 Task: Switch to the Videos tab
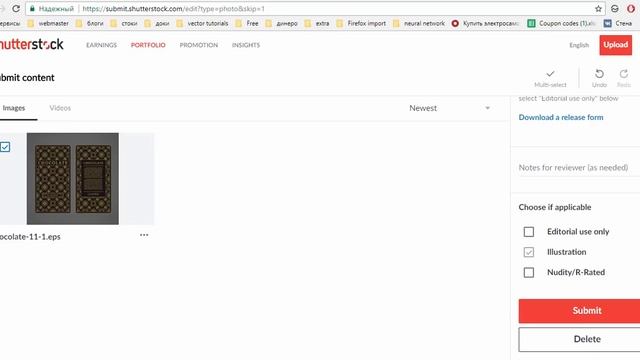pyautogui.click(x=60, y=108)
